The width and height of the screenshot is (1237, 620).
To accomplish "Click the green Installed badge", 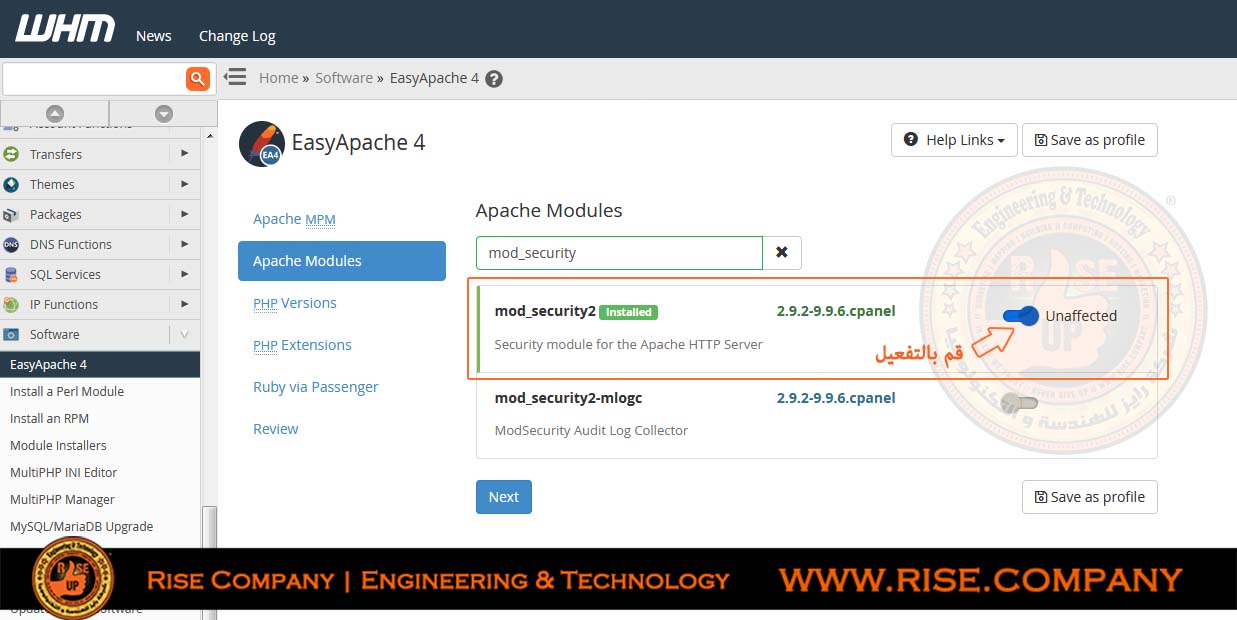I will tap(628, 312).
